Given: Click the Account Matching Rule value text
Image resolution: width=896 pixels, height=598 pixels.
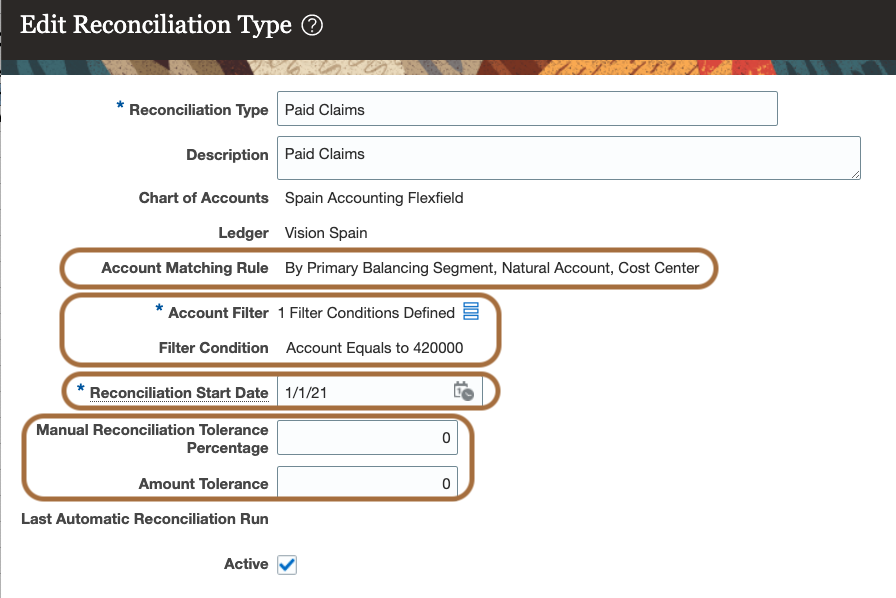Looking at the screenshot, I should [x=499, y=268].
